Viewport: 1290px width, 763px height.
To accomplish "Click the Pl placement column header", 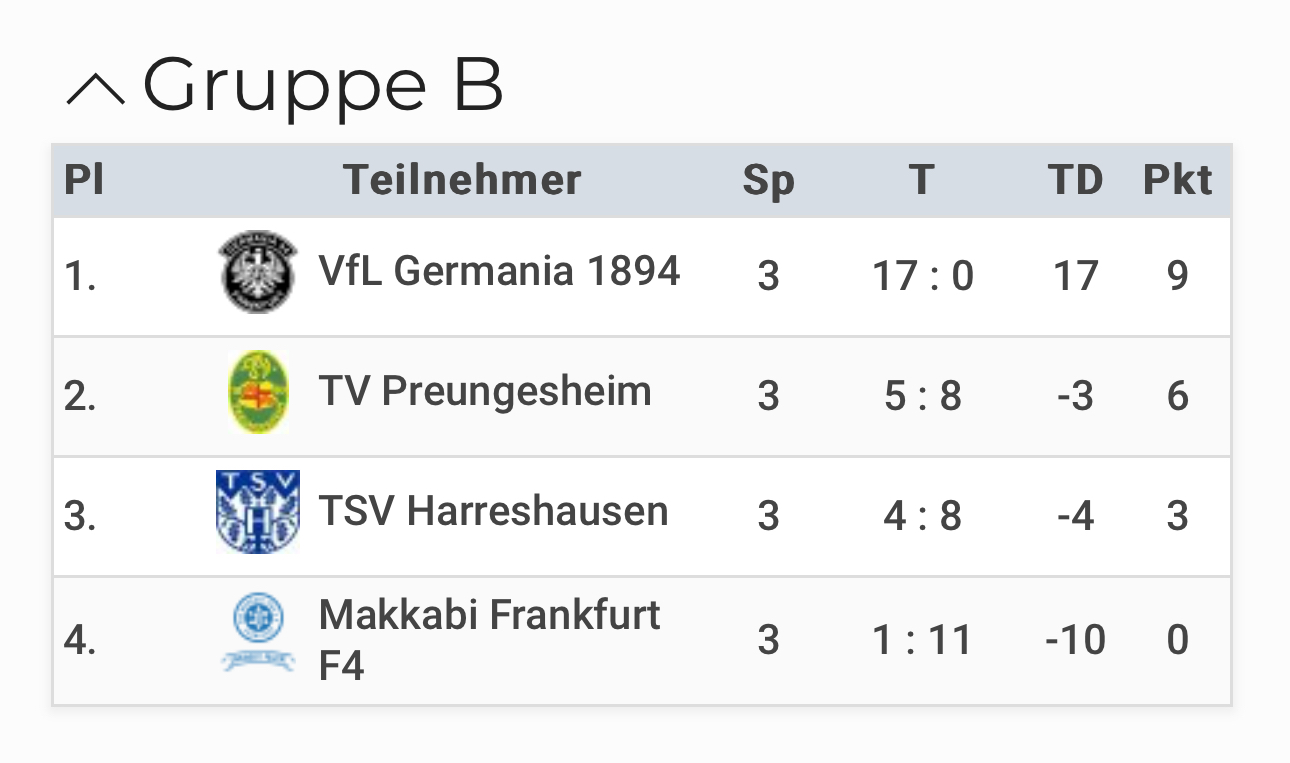I will point(84,181).
